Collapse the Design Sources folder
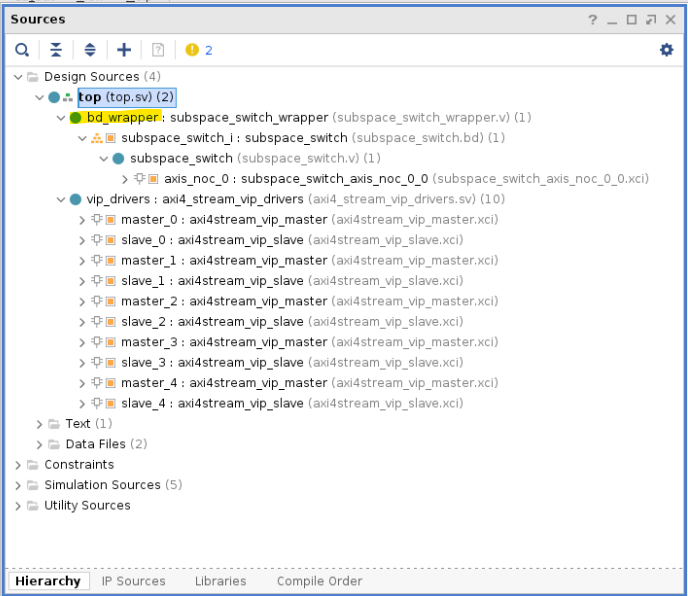The image size is (688, 596). [18, 77]
